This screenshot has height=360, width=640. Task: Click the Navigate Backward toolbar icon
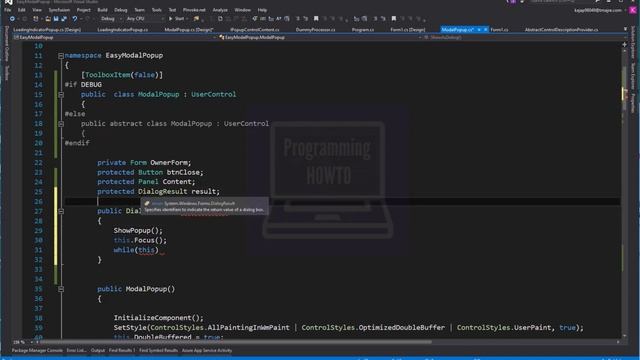12,19
